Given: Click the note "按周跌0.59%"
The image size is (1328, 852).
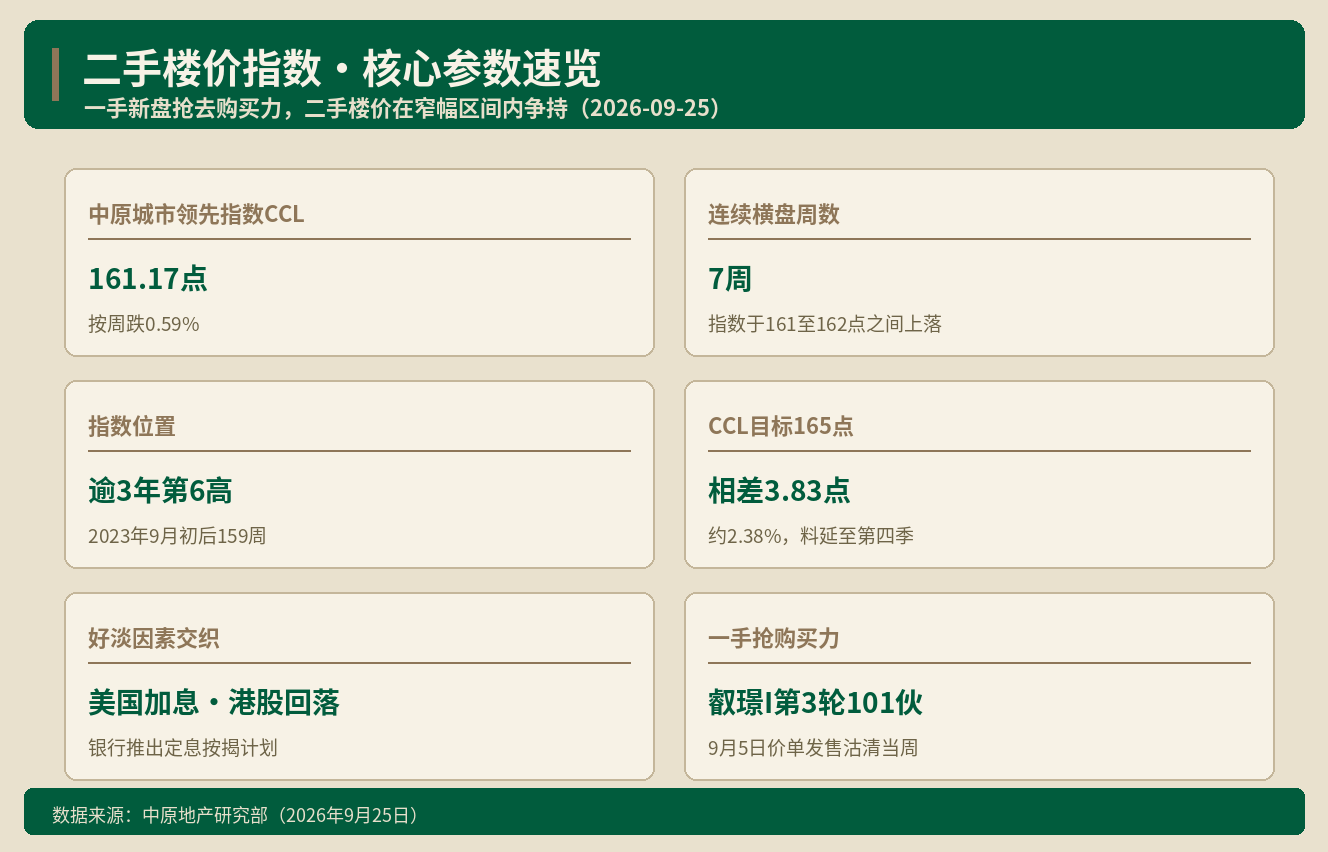Looking at the screenshot, I should point(144,324).
